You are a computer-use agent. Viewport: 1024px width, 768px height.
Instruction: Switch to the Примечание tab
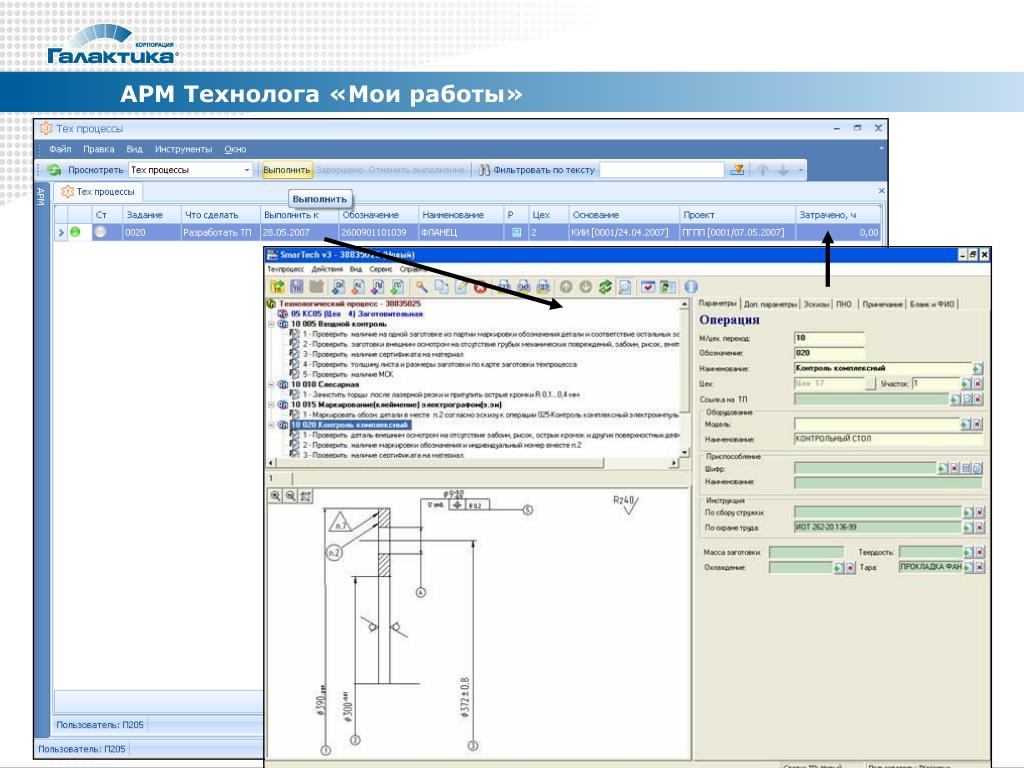click(x=882, y=304)
